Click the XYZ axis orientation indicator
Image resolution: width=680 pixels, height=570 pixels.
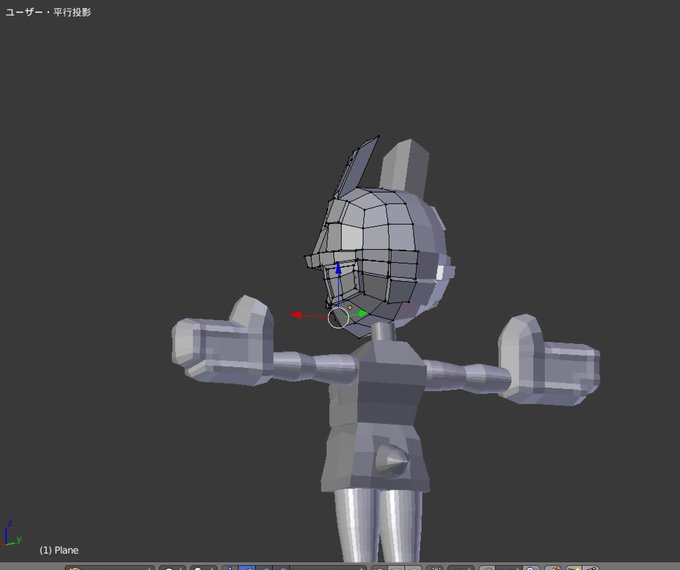click(x=11, y=533)
